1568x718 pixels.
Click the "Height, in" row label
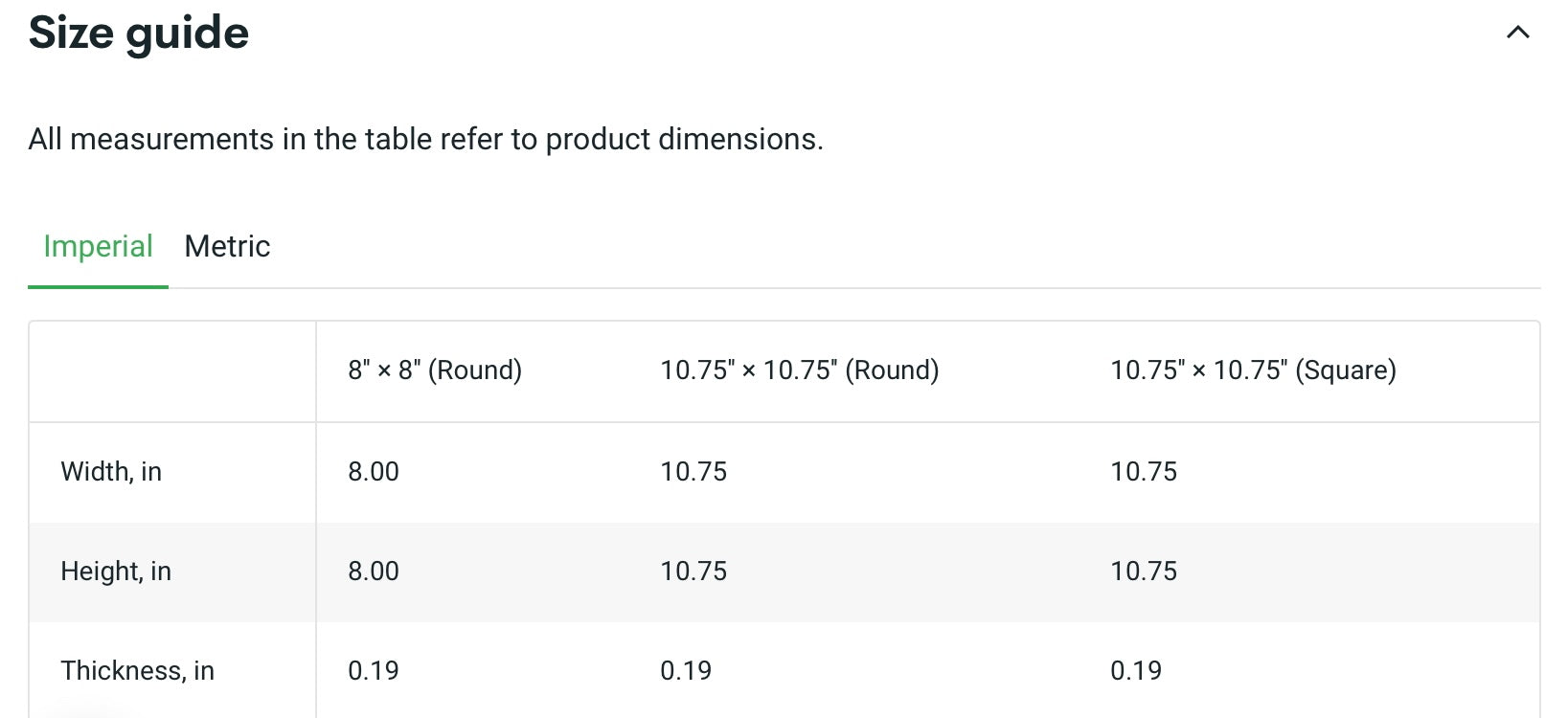coord(116,572)
